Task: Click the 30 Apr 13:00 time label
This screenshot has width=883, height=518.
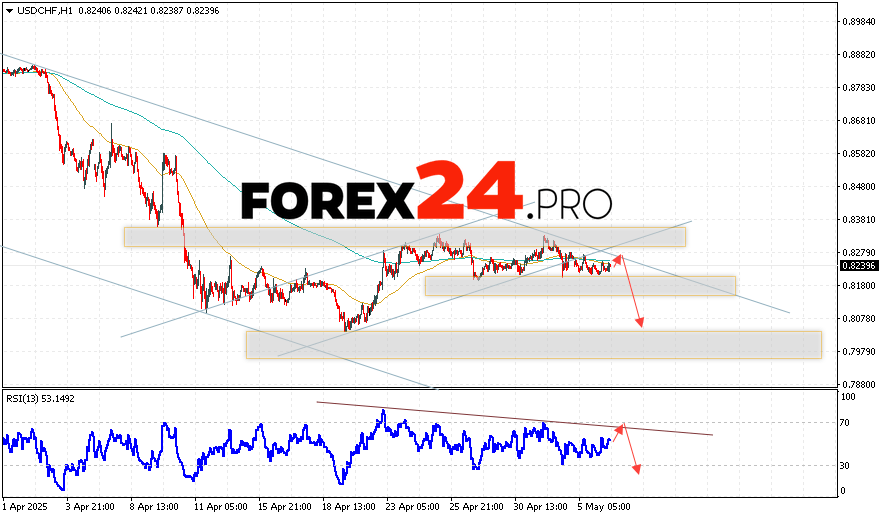Action: (x=541, y=507)
